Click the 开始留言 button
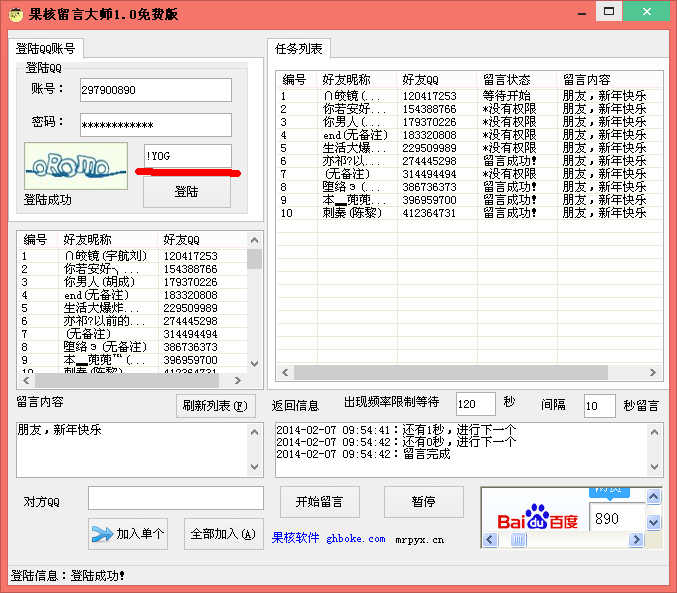The width and height of the screenshot is (677, 593). coord(320,501)
